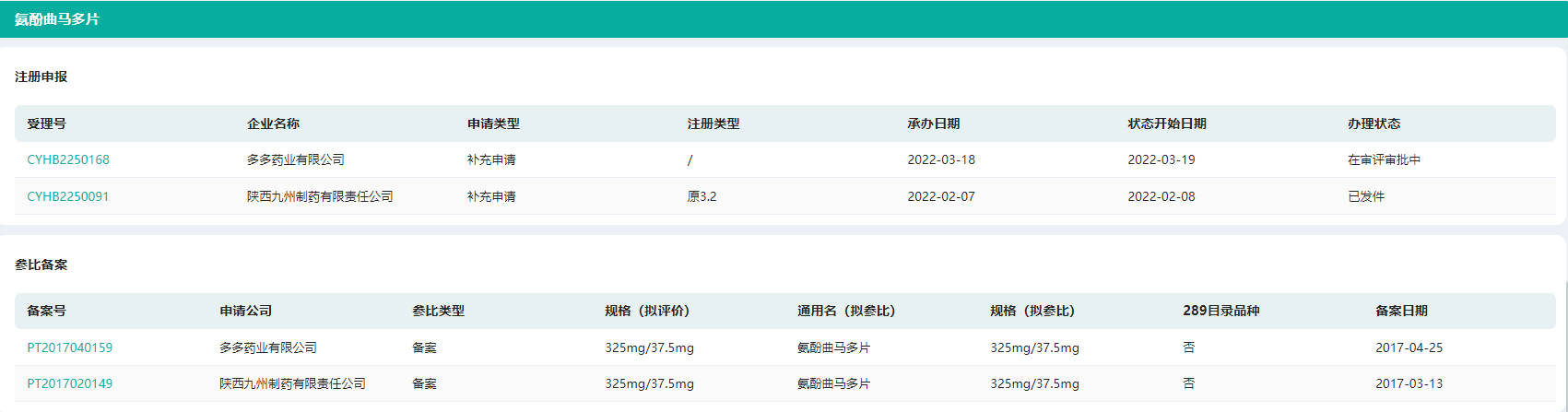
Task: Click the 注册申报 section heading
Action: (41, 77)
